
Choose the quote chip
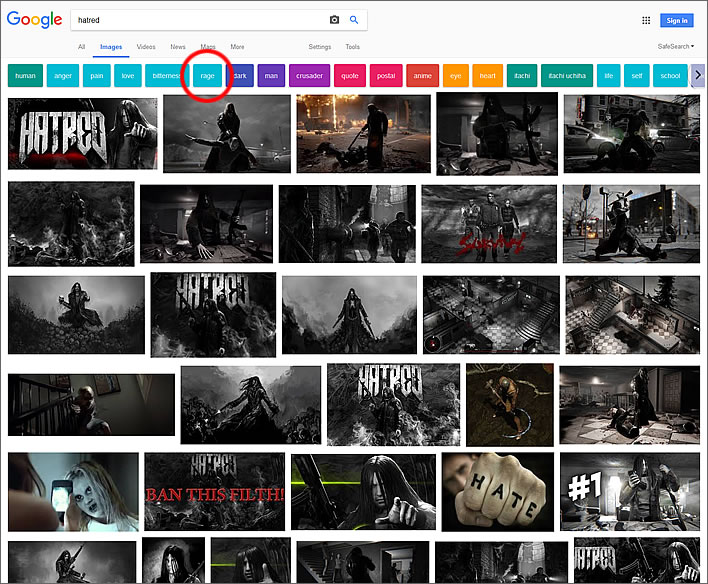349,75
